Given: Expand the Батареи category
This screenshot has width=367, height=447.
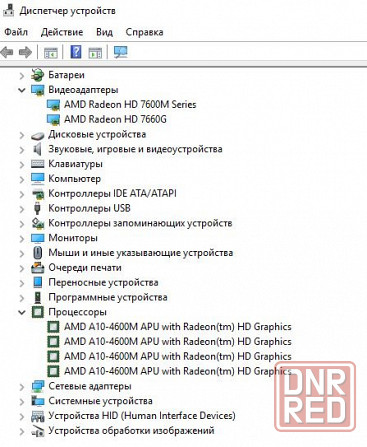Looking at the screenshot, I should pos(22,76).
